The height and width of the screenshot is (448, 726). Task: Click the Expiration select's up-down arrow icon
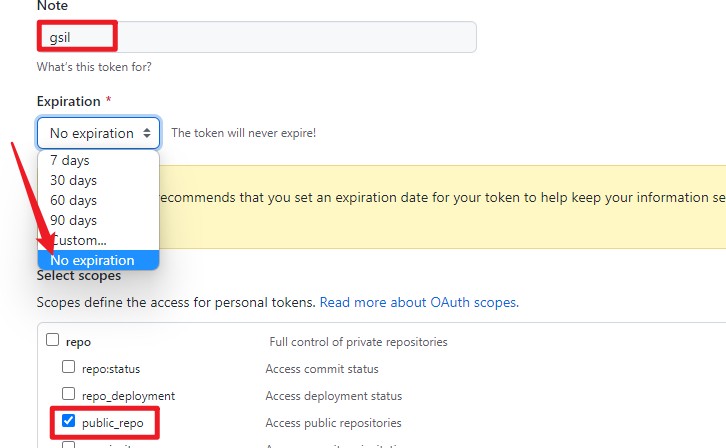click(x=147, y=133)
